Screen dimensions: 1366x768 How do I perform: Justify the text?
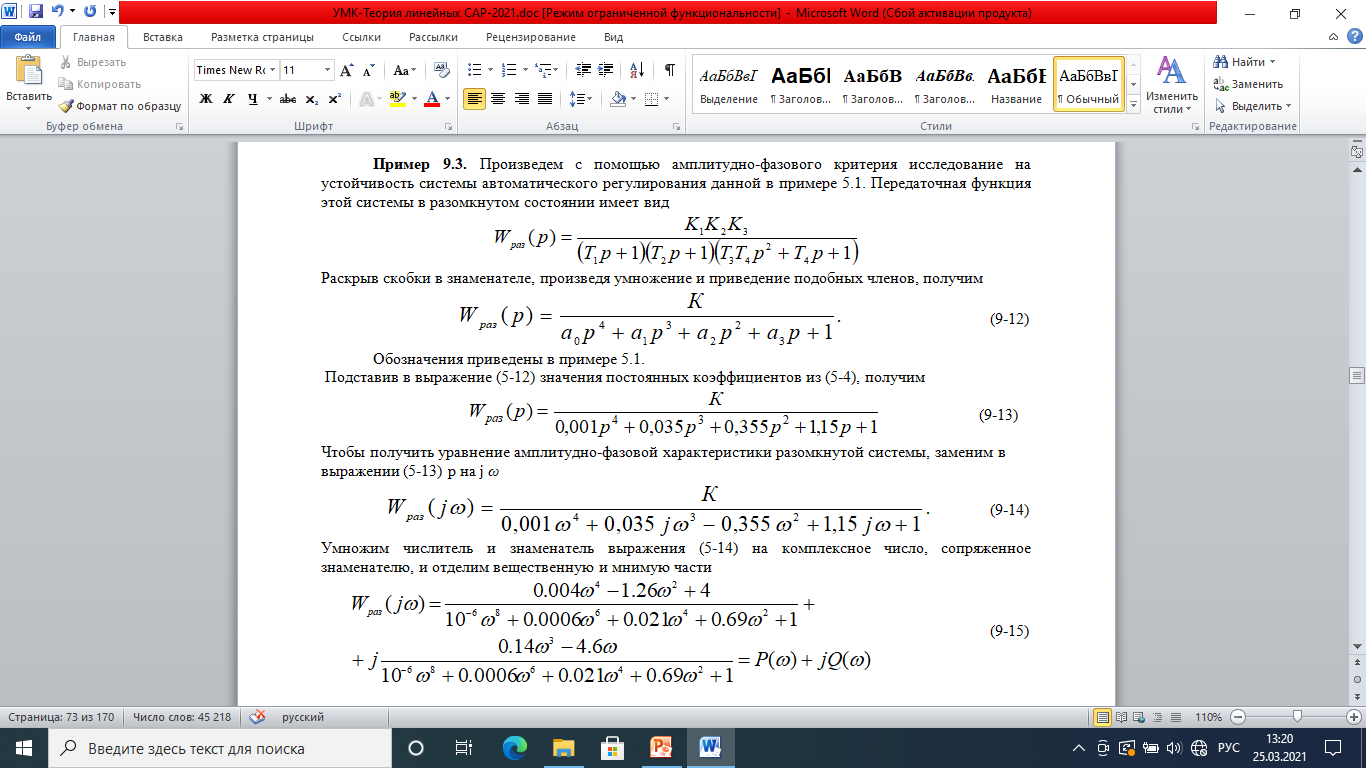pyautogui.click(x=545, y=98)
